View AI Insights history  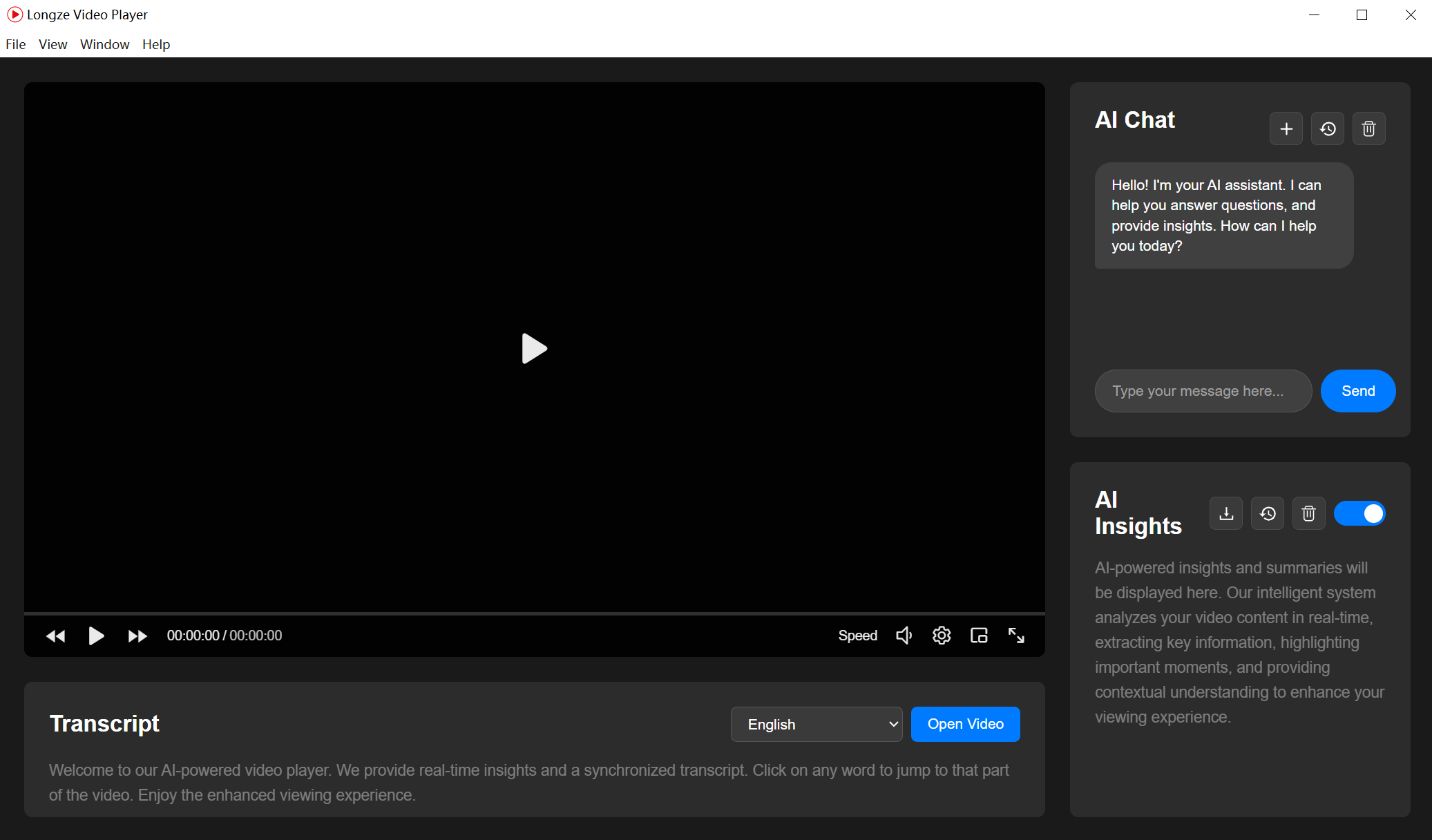pos(1267,513)
